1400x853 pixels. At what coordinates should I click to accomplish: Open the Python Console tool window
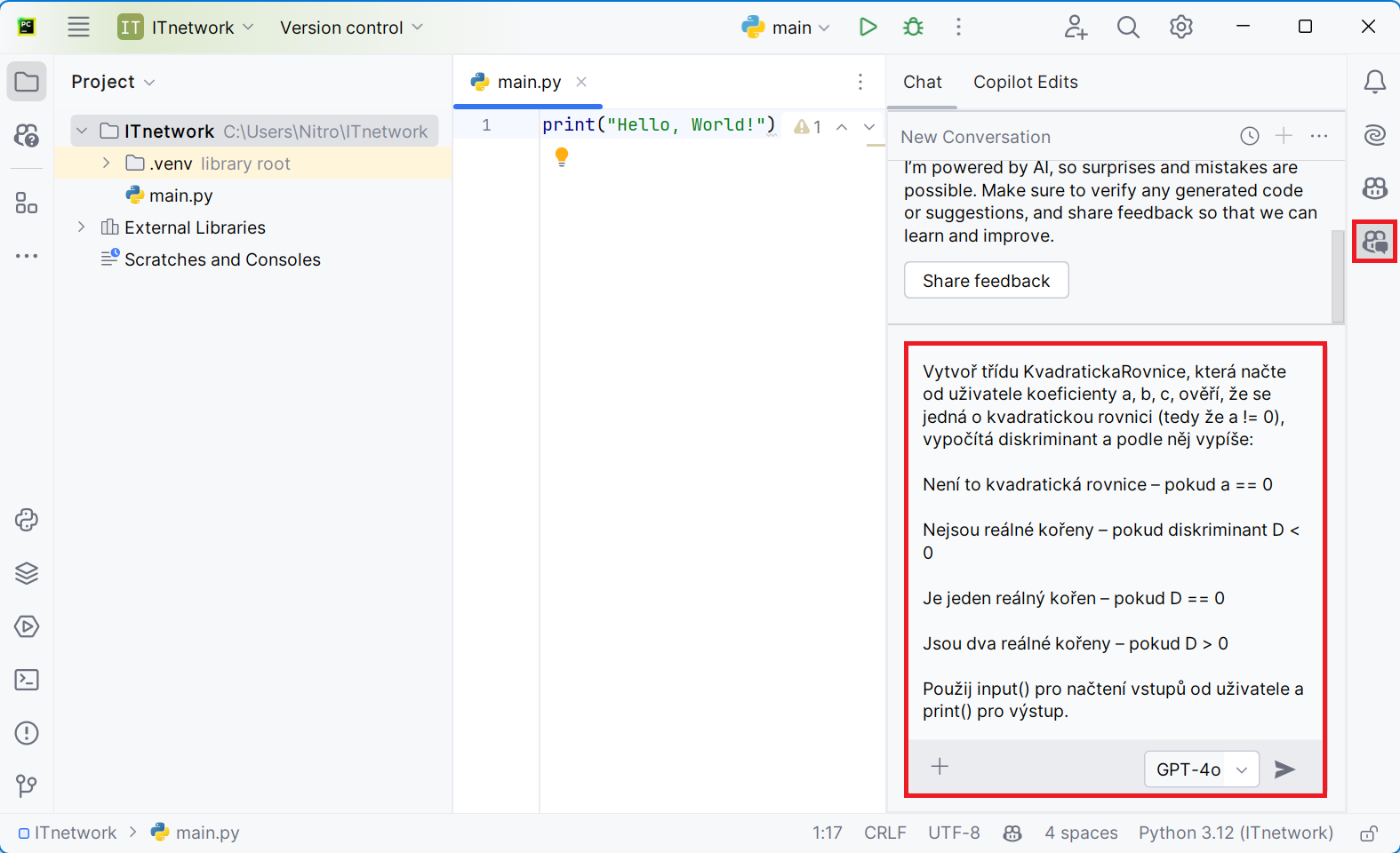point(27,520)
